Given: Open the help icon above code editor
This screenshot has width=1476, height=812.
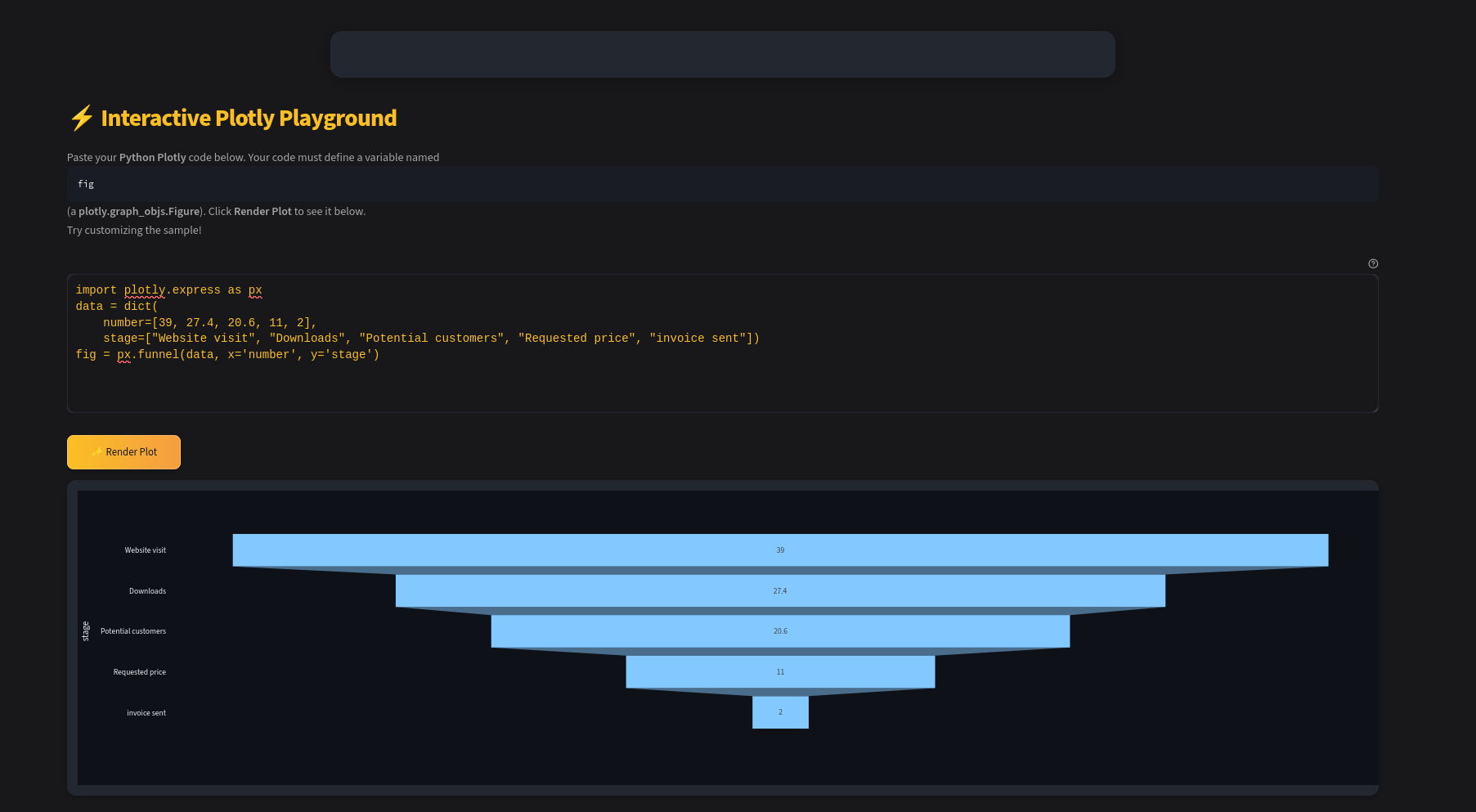Looking at the screenshot, I should (1373, 263).
